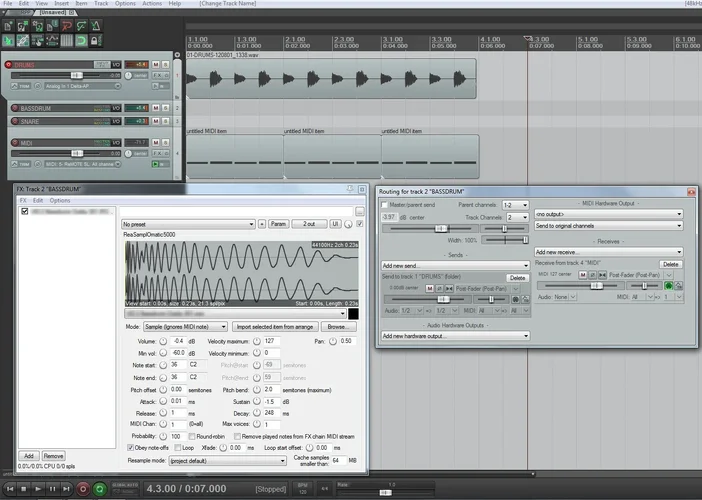This screenshot has width=702, height=500.
Task: Delete the send to track 1 DRUMS
Action: (x=517, y=278)
